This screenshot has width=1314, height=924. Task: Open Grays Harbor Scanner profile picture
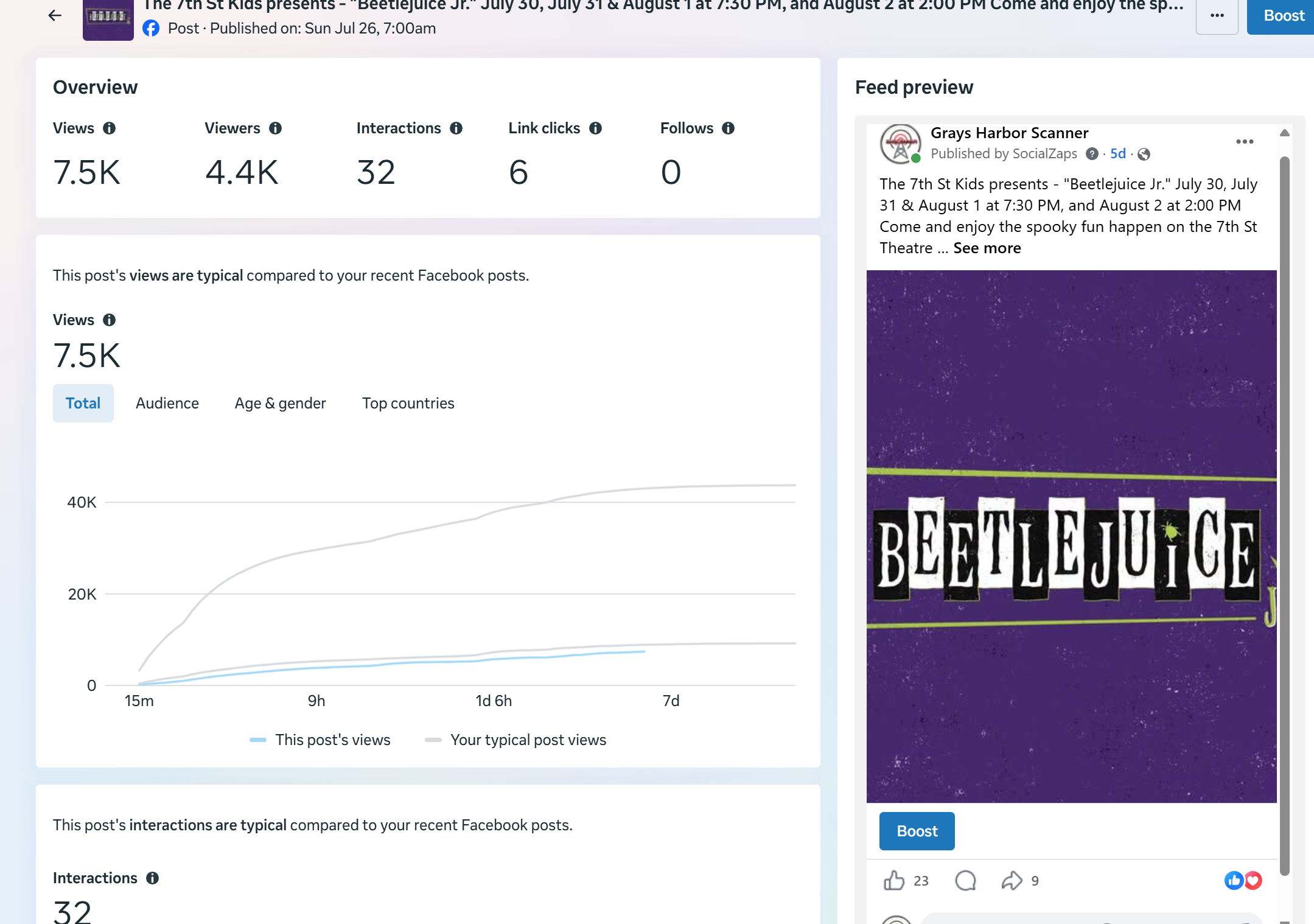point(901,144)
